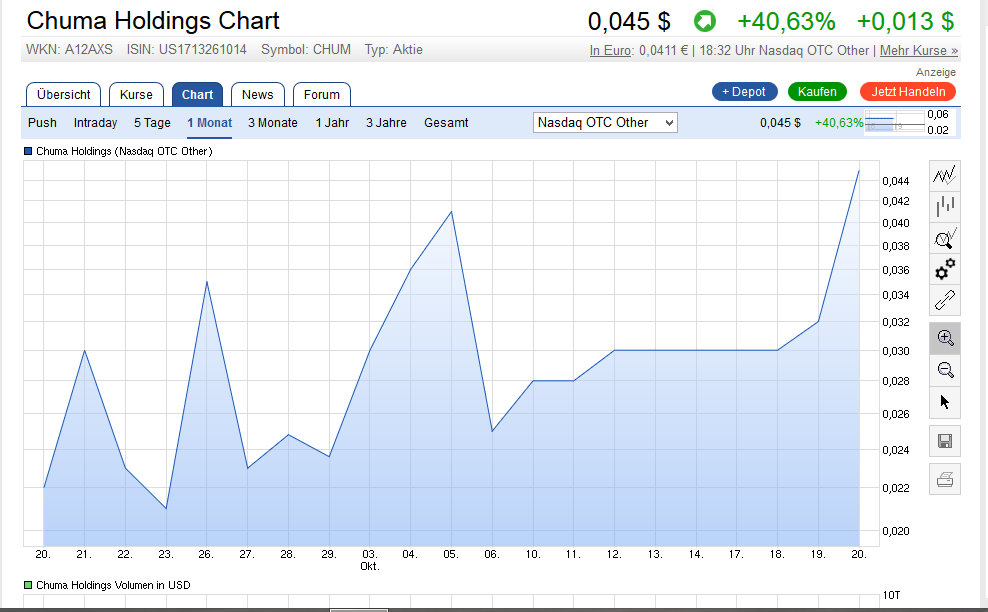
Task: Select the 3 Monate time range
Action: click(273, 123)
